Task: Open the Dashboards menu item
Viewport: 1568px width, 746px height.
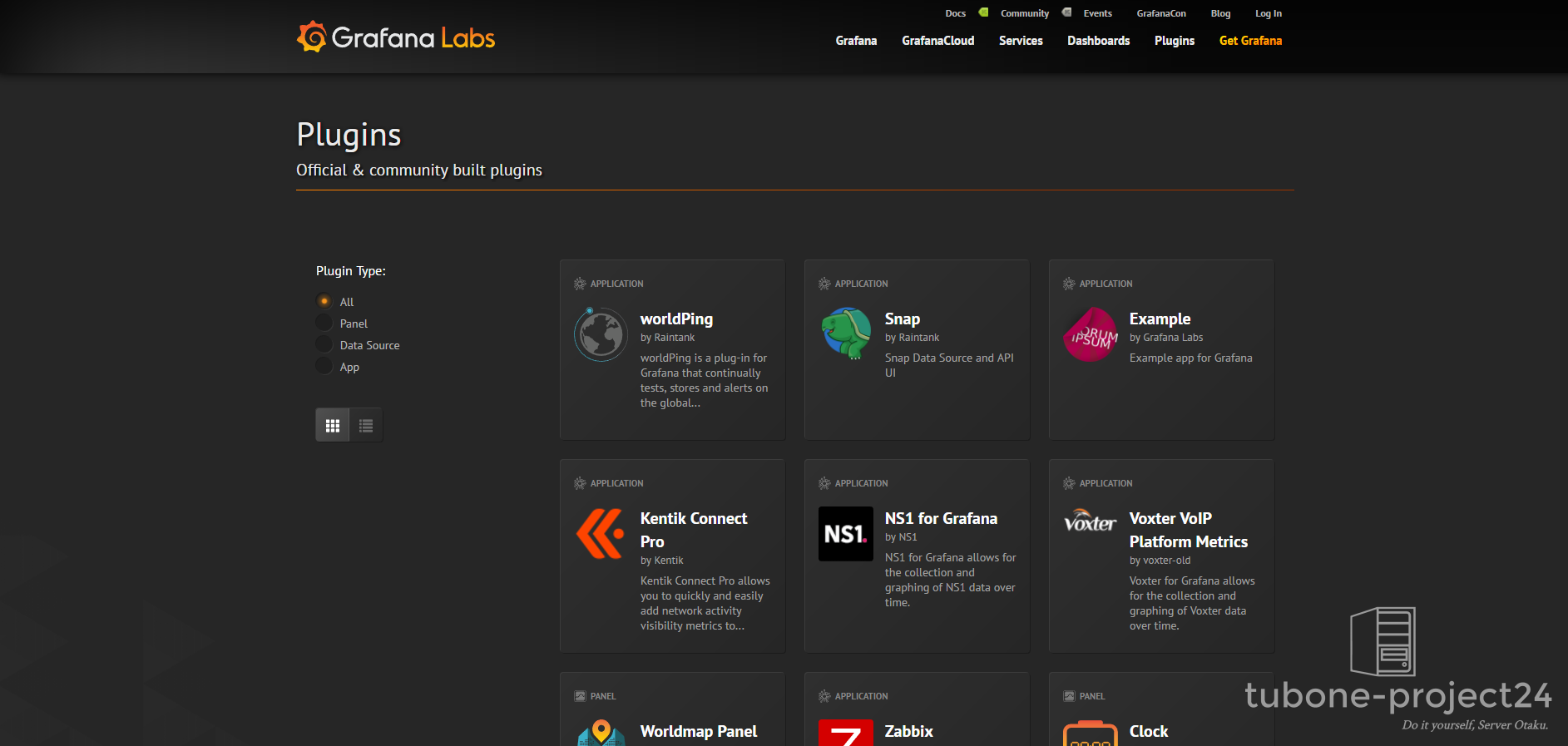Action: (x=1098, y=41)
